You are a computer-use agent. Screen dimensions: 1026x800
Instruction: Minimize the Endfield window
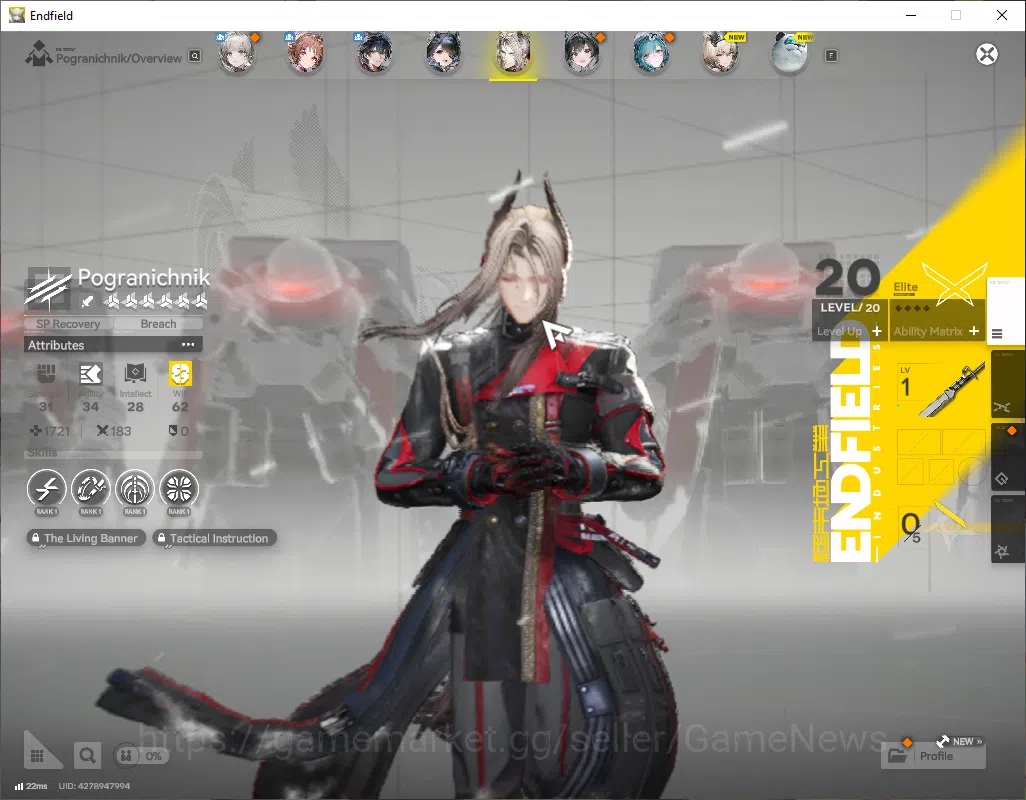[910, 15]
